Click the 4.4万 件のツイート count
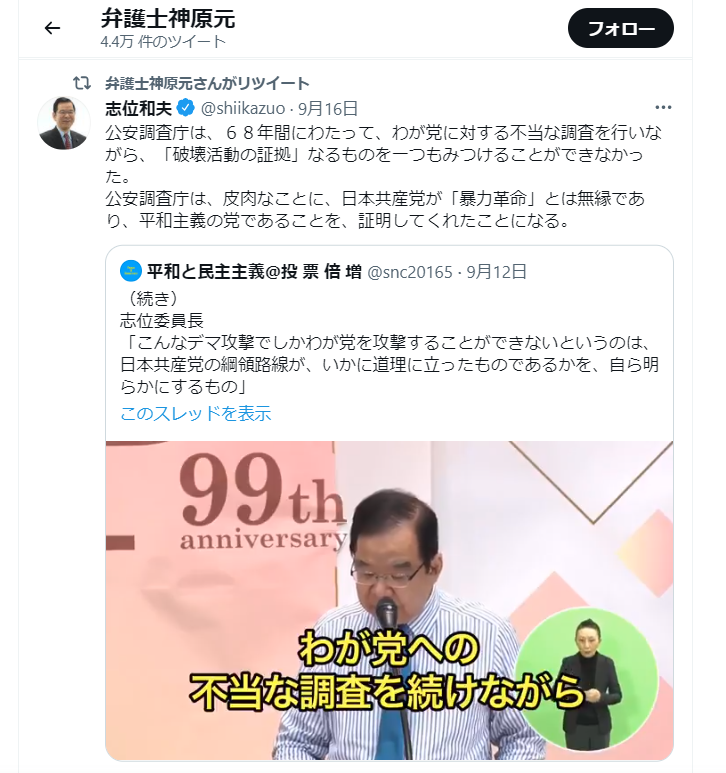The width and height of the screenshot is (726, 773). click(x=163, y=42)
